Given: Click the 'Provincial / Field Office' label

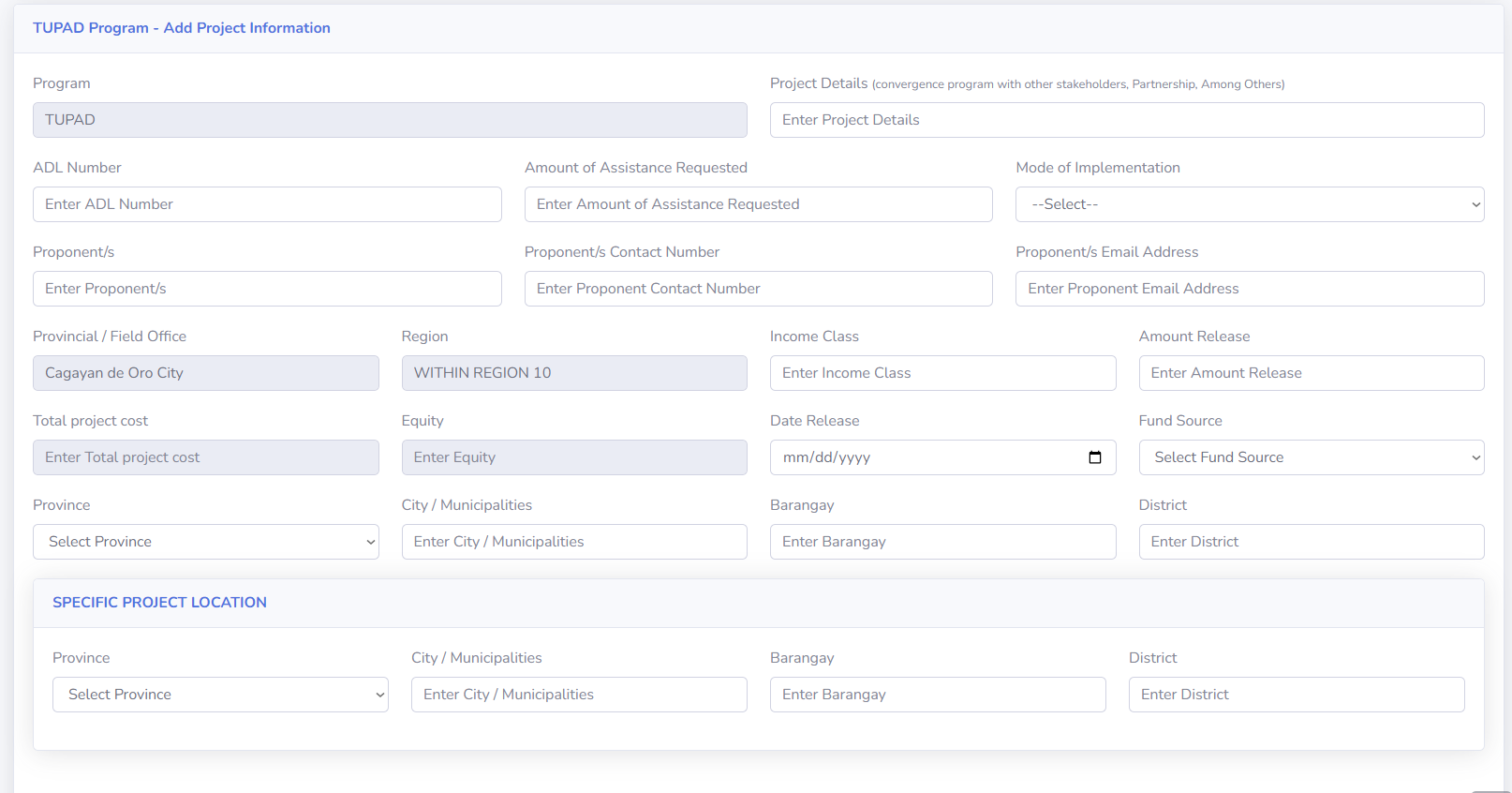Looking at the screenshot, I should [x=110, y=337].
